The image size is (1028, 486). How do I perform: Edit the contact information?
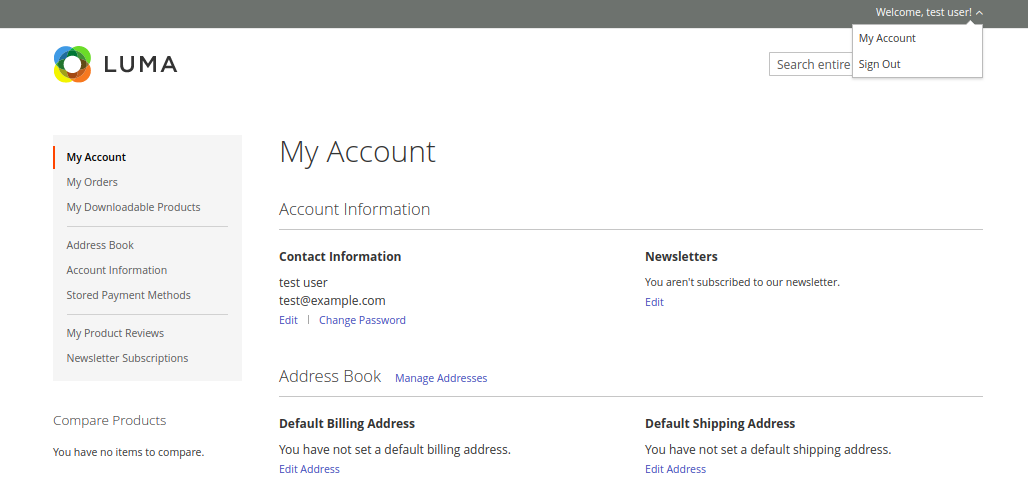click(288, 320)
